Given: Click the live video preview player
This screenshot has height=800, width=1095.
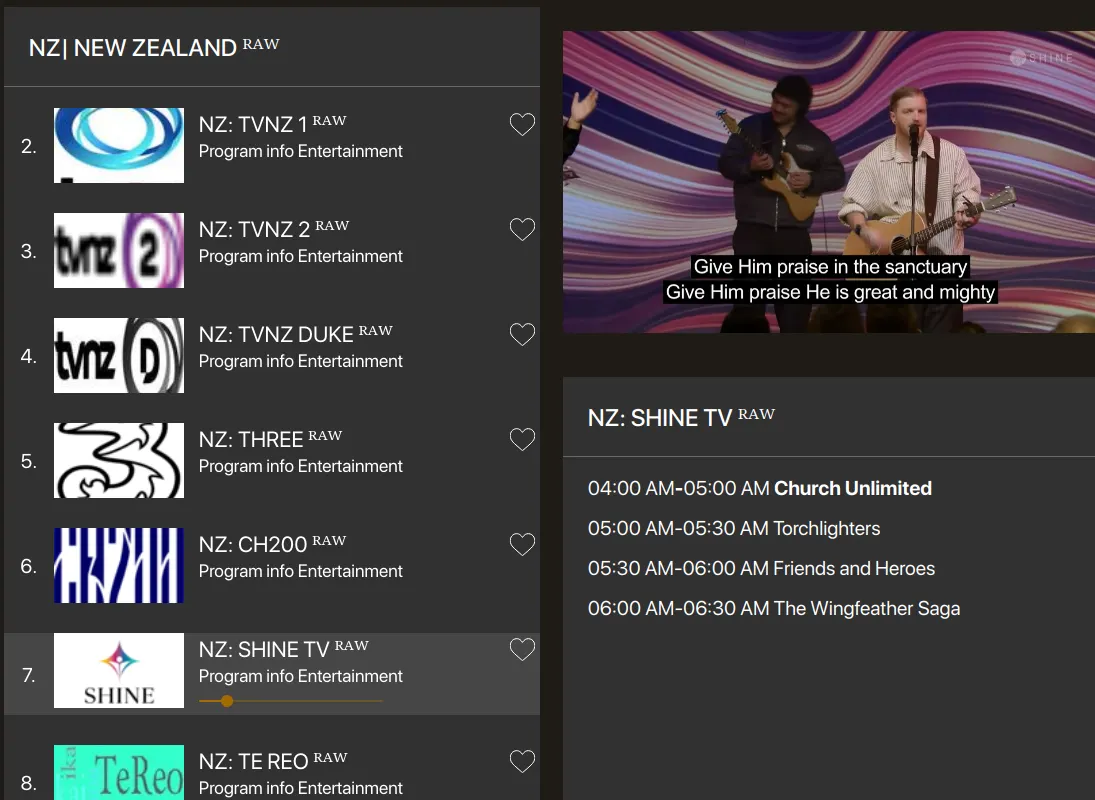Looking at the screenshot, I should [829, 182].
